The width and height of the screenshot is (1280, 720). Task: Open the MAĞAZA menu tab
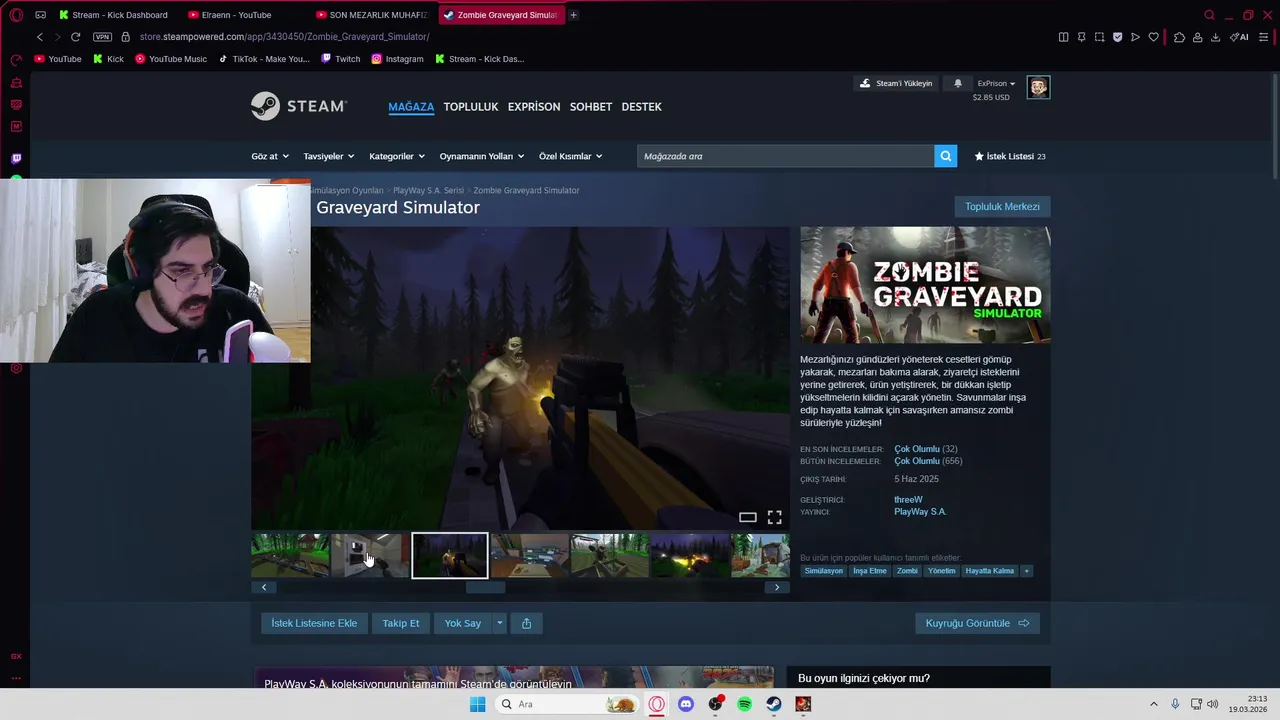(x=411, y=107)
